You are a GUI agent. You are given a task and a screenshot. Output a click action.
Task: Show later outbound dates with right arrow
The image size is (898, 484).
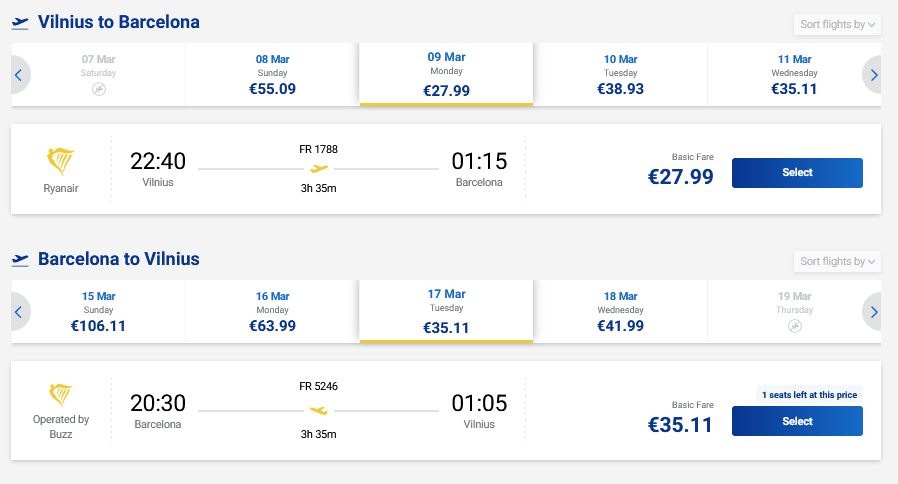point(874,75)
